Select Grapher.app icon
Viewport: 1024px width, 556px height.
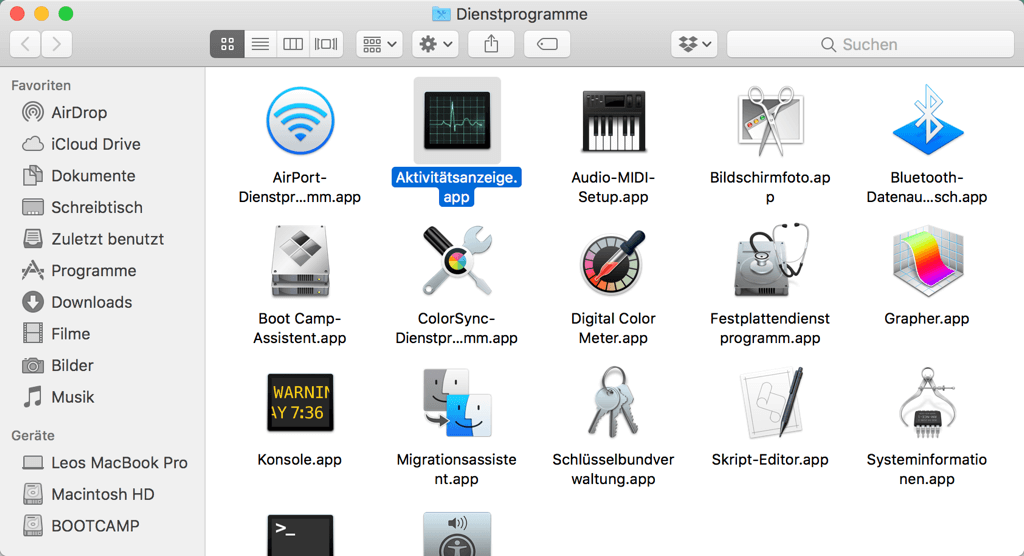(x=927, y=261)
